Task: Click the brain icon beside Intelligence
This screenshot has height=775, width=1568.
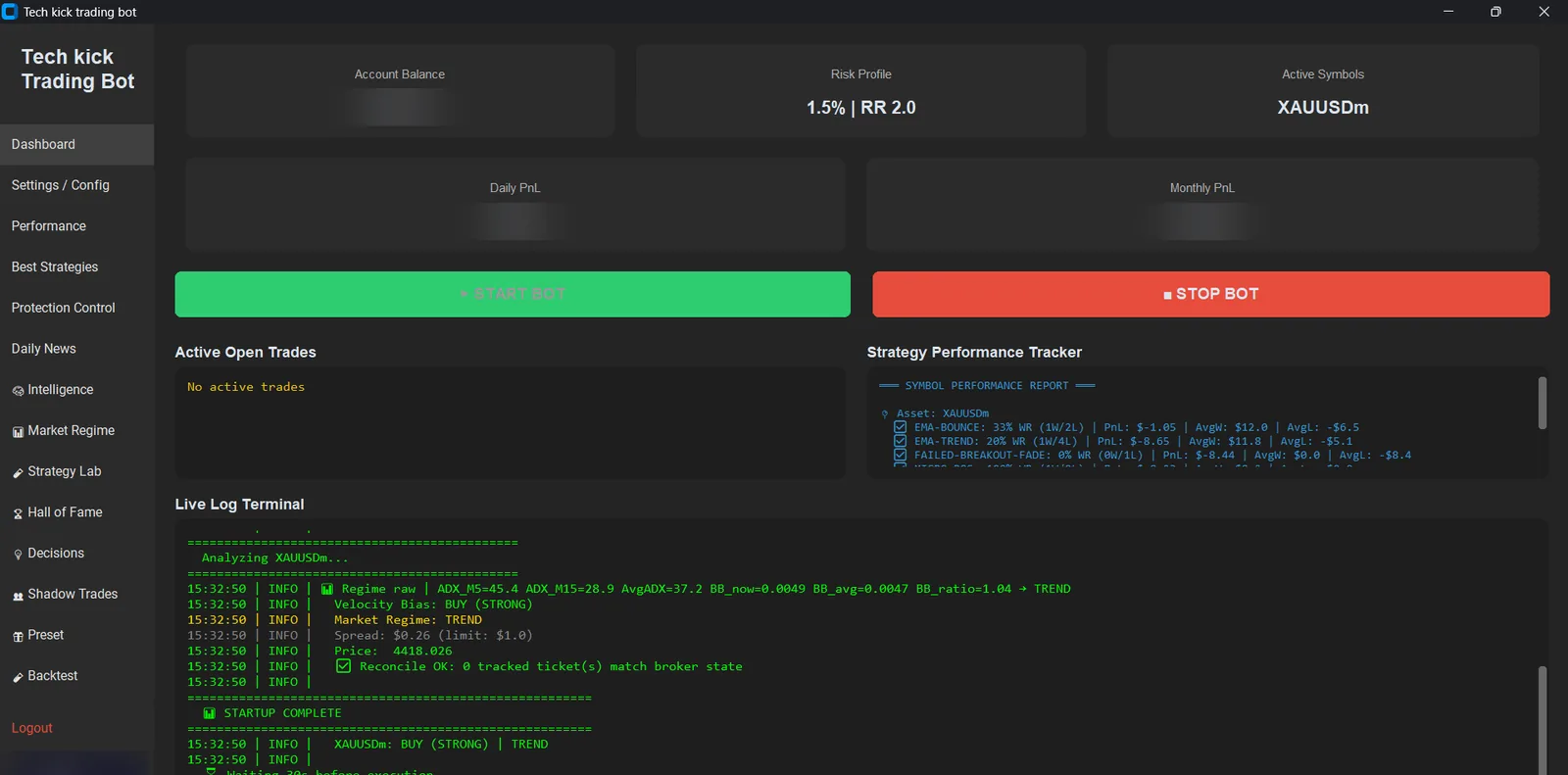Action: (18, 391)
